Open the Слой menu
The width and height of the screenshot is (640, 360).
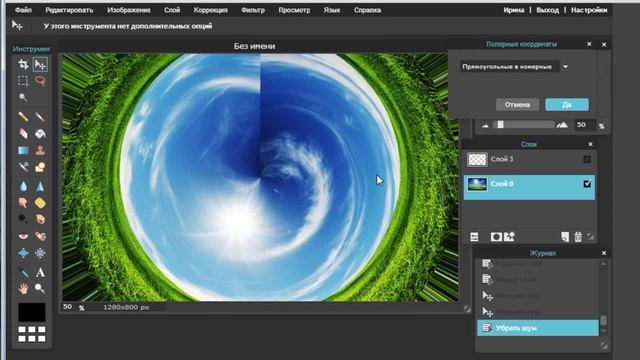(x=172, y=10)
